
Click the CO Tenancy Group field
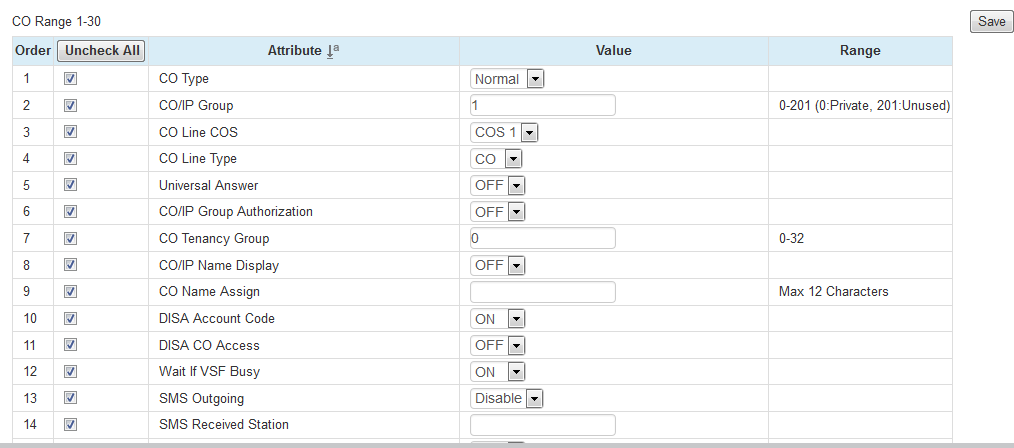pos(542,239)
